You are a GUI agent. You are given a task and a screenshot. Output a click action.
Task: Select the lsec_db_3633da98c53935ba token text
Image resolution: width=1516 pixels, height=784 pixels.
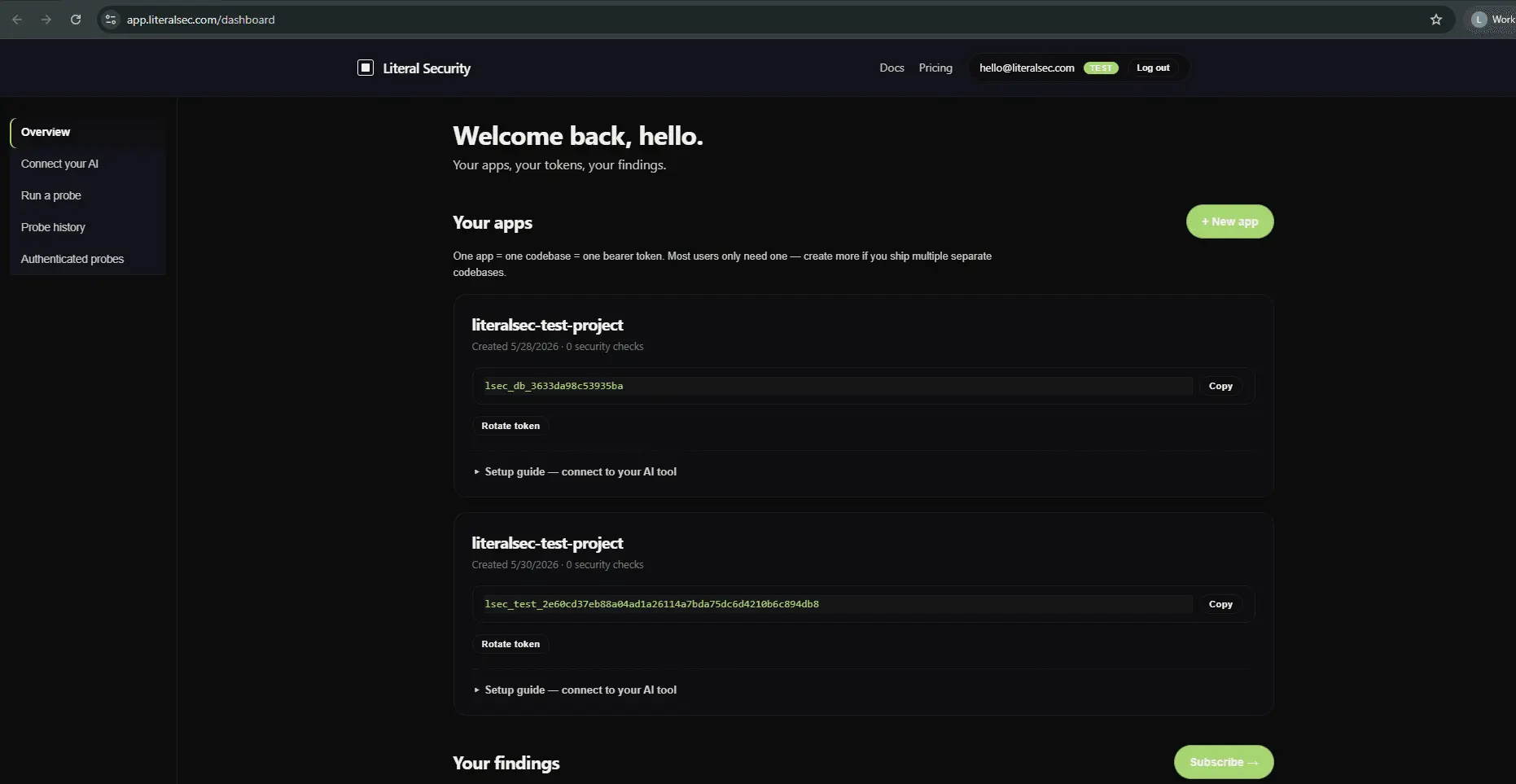(x=554, y=386)
